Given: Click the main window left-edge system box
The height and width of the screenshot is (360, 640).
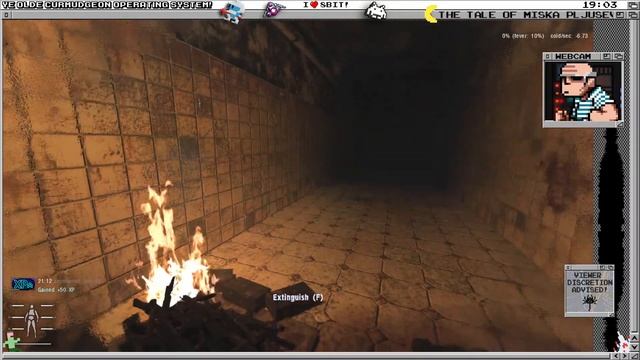Looking at the screenshot, I should point(7,15).
